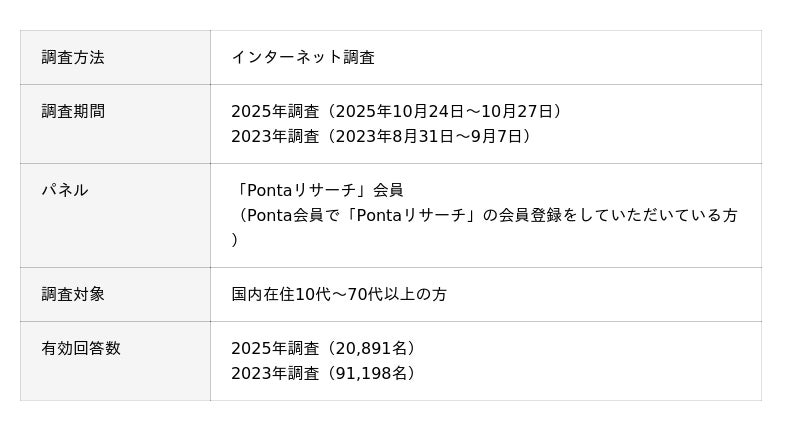Click 2025年調査 in the 有効回答数 row
Screen dimensions: 800x431
click(x=275, y=349)
